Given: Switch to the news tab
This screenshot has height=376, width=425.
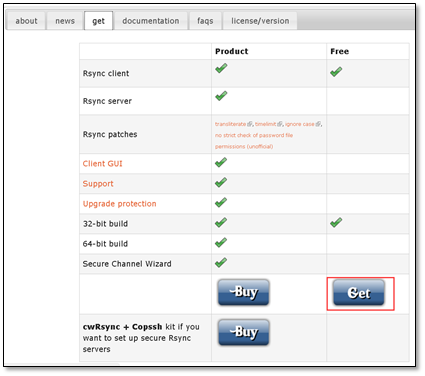Looking at the screenshot, I should [65, 21].
